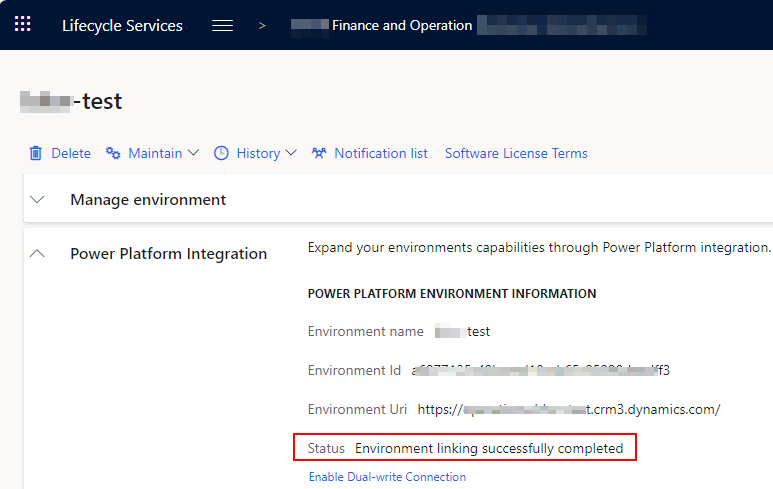Click the gears Maintain icon
773x489 pixels.
pyautogui.click(x=113, y=153)
